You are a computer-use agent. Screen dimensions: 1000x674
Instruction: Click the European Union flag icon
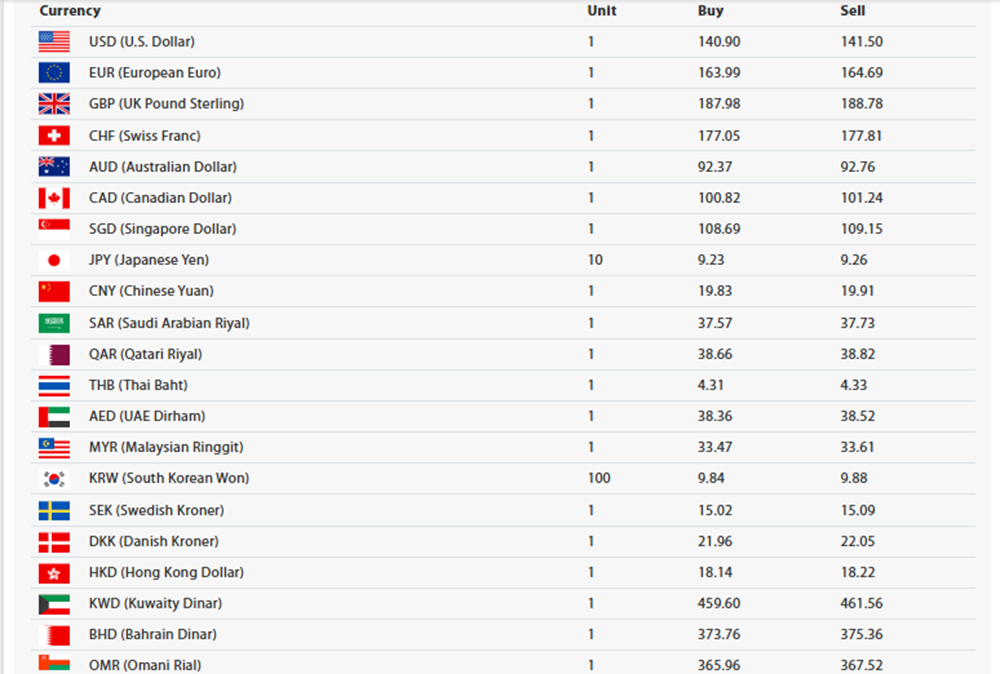point(54,73)
